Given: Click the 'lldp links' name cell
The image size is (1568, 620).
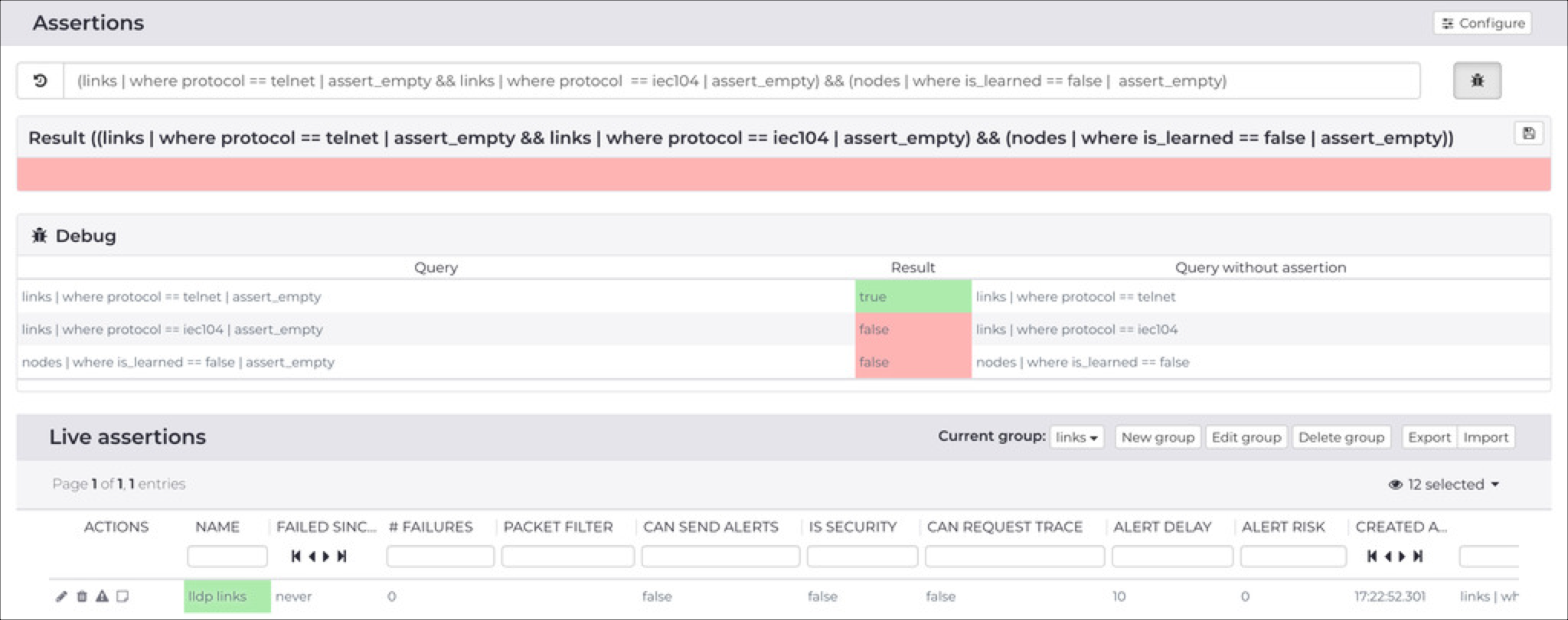Looking at the screenshot, I should point(227,596).
